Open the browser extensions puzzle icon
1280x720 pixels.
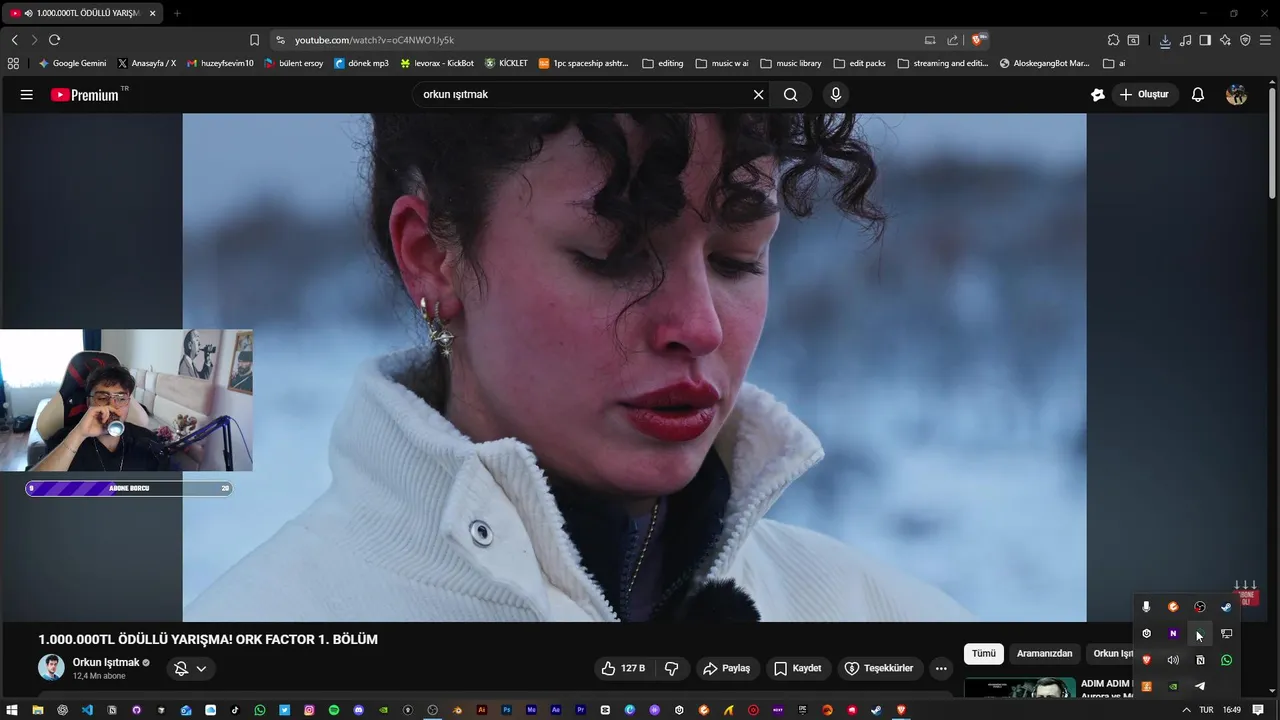(1113, 40)
